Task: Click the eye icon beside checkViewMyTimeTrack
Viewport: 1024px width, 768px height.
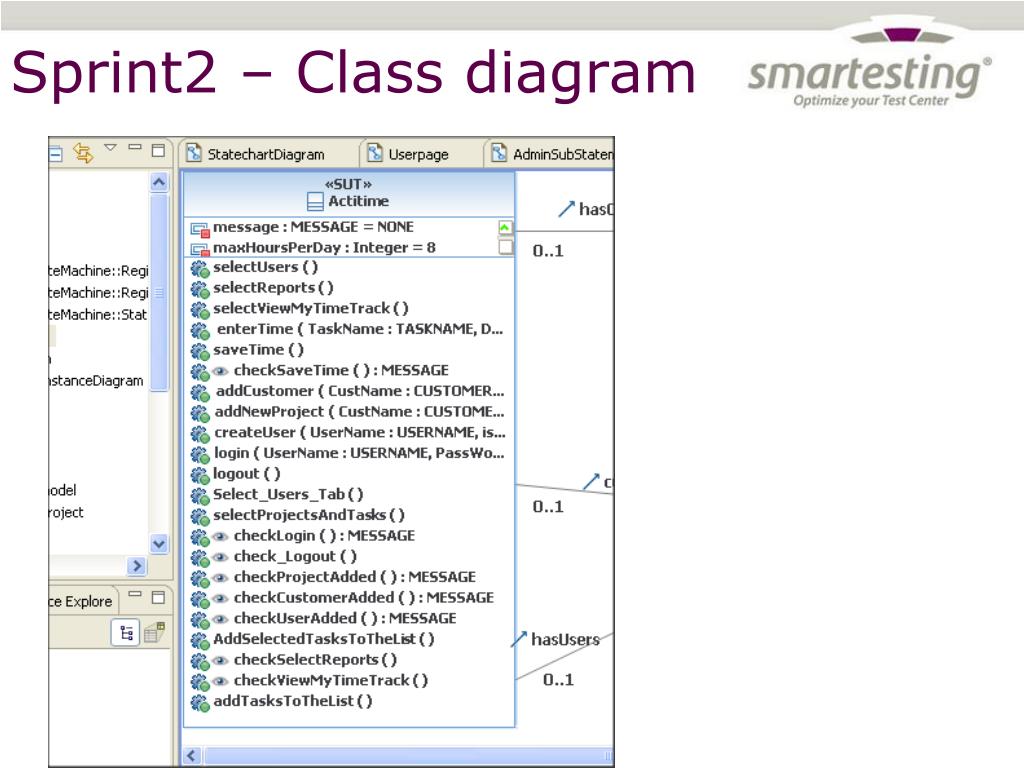Action: 221,681
